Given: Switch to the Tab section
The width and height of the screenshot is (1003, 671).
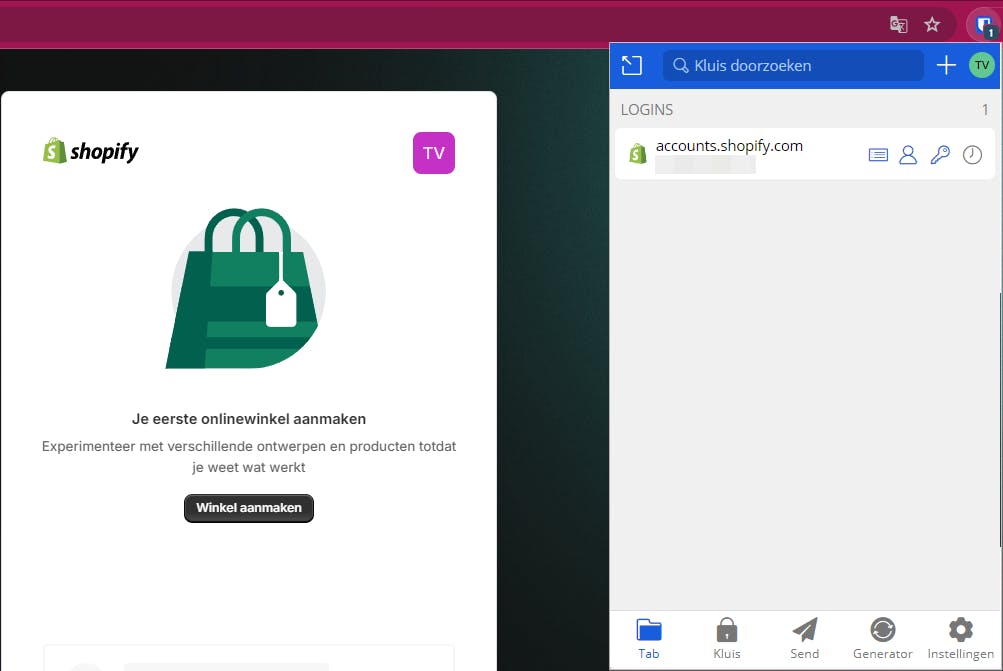Looking at the screenshot, I should click(x=649, y=639).
